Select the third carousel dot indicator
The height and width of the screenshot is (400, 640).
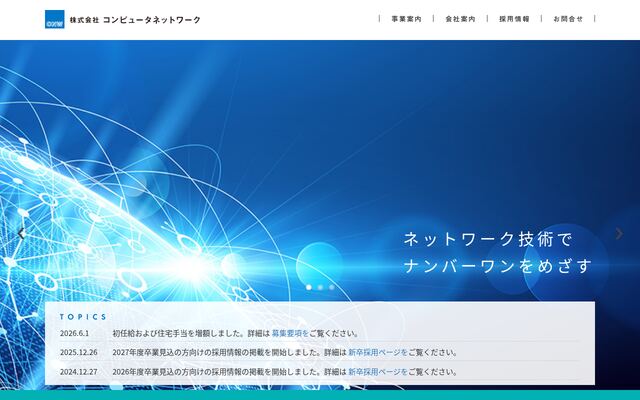point(331,287)
